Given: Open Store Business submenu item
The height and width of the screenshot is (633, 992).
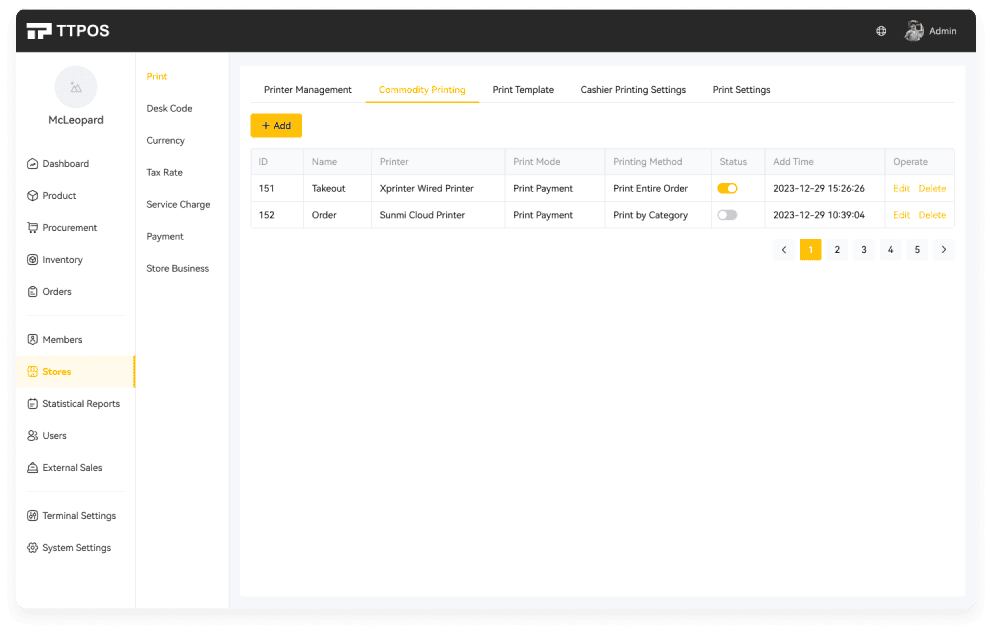Looking at the screenshot, I should [x=178, y=269].
